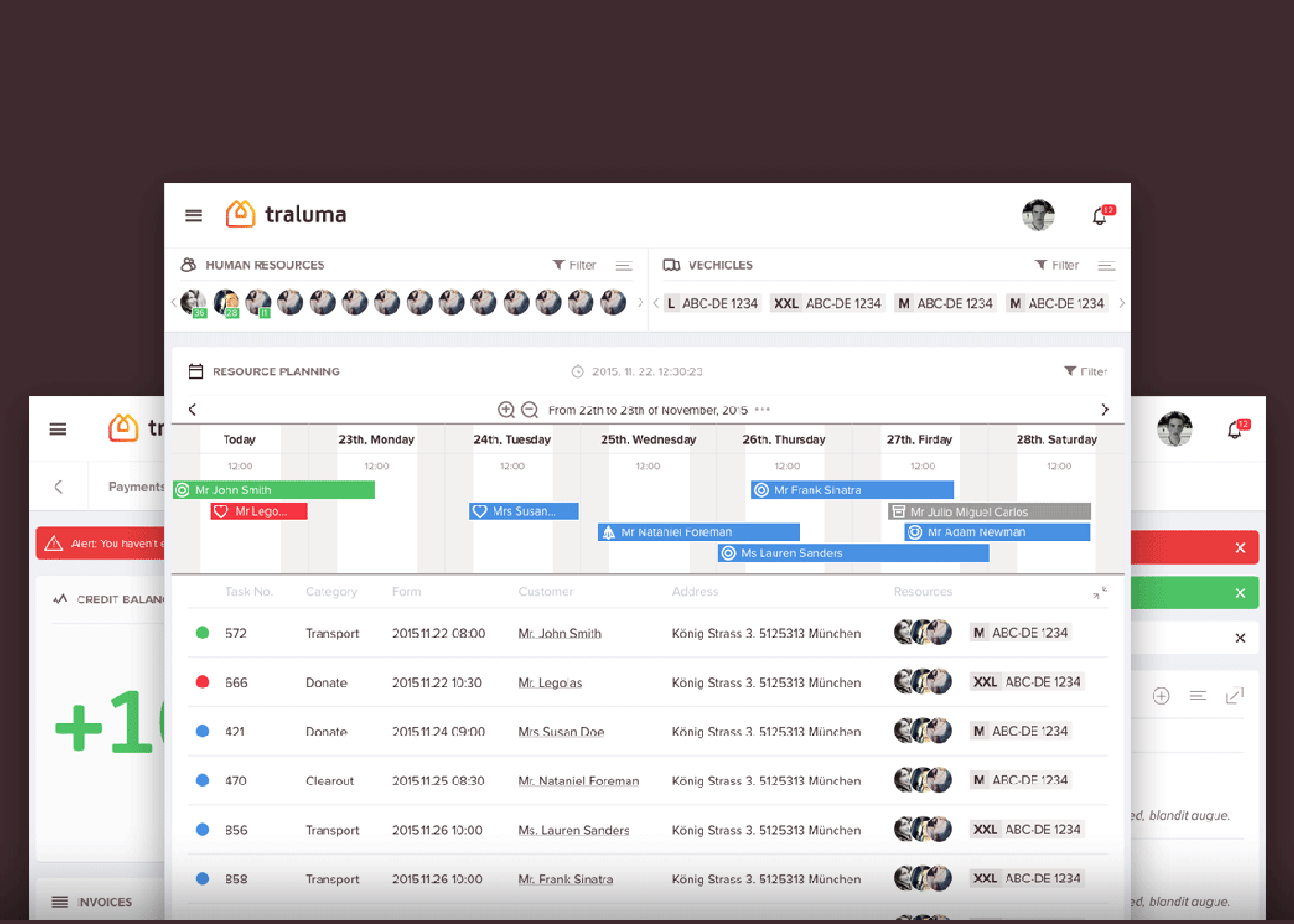Screen dimensions: 1294x924
Task: Open Mr Frank Sinatra timeline task
Action: tap(852, 490)
